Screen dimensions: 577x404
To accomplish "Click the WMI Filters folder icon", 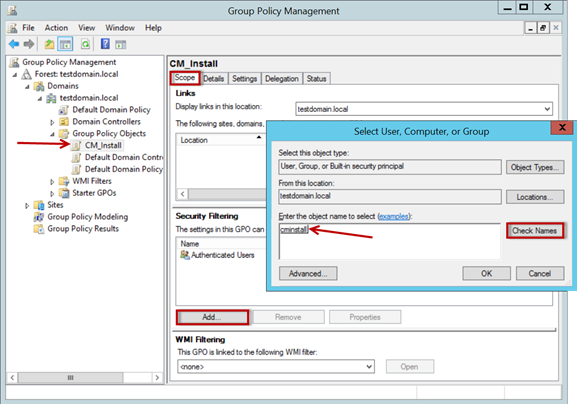I will point(64,181).
